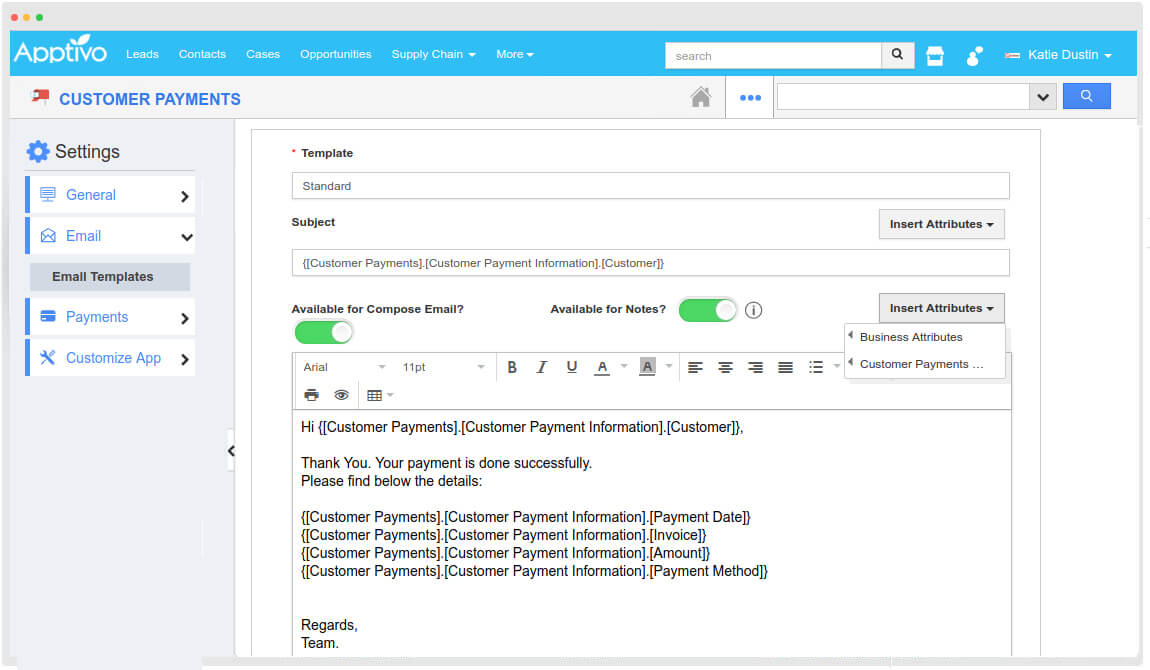Image resolution: width=1150 pixels, height=670 pixels.
Task: Expand the Supply Chain menu
Action: pos(433,54)
